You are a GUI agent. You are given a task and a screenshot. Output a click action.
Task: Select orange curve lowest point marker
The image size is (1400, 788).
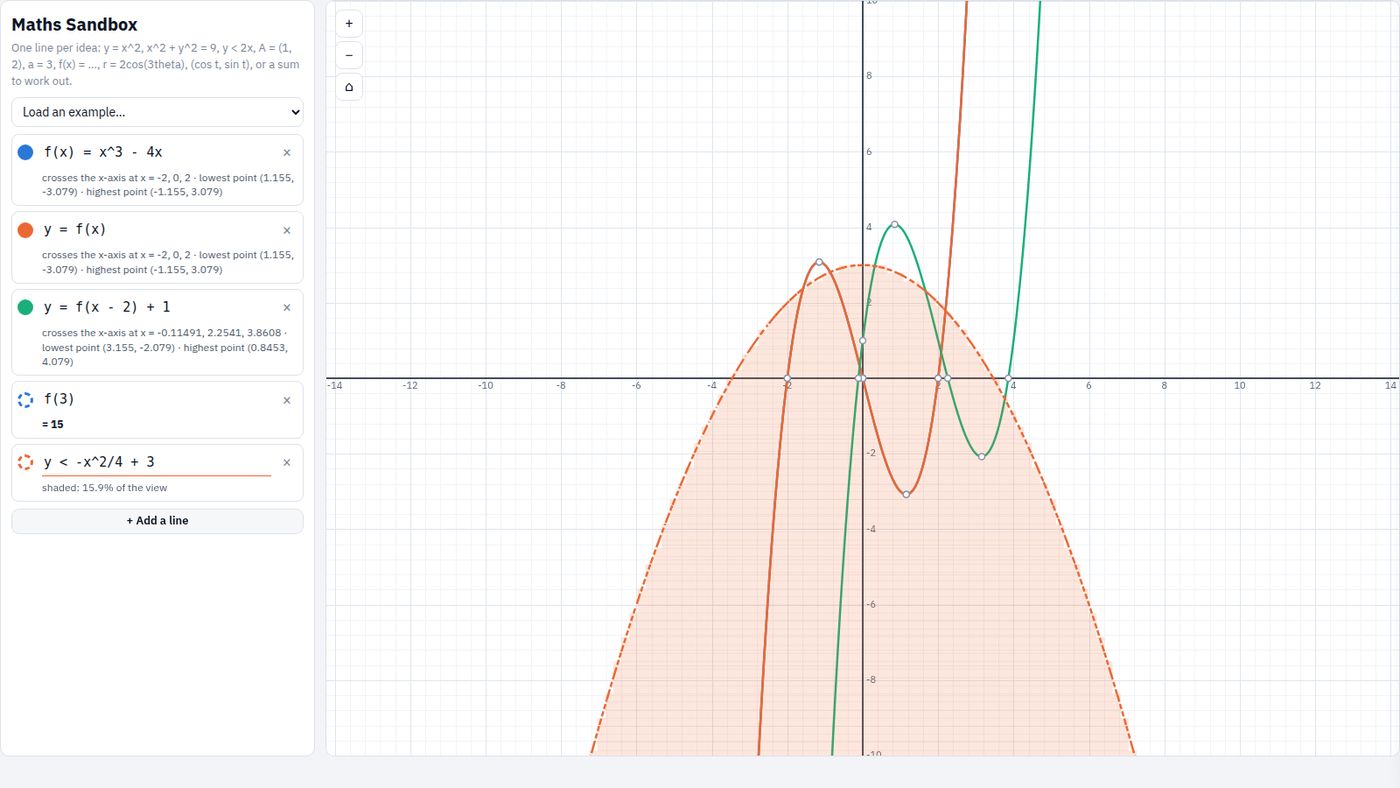[906, 494]
